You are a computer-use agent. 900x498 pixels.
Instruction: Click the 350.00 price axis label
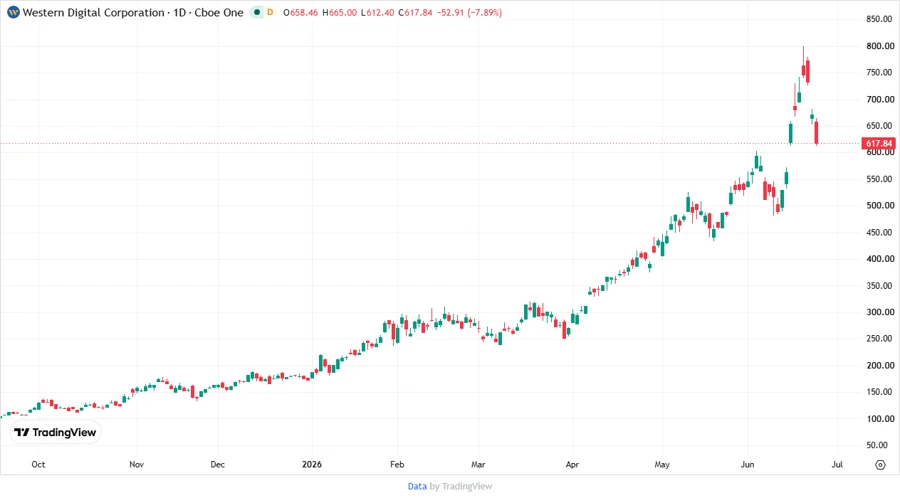click(x=880, y=286)
